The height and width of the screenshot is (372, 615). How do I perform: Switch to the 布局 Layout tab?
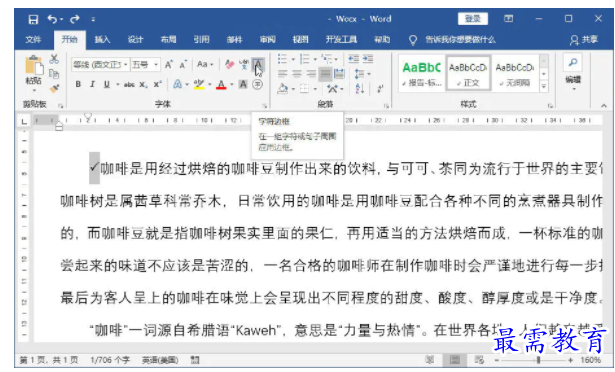pyautogui.click(x=168, y=40)
